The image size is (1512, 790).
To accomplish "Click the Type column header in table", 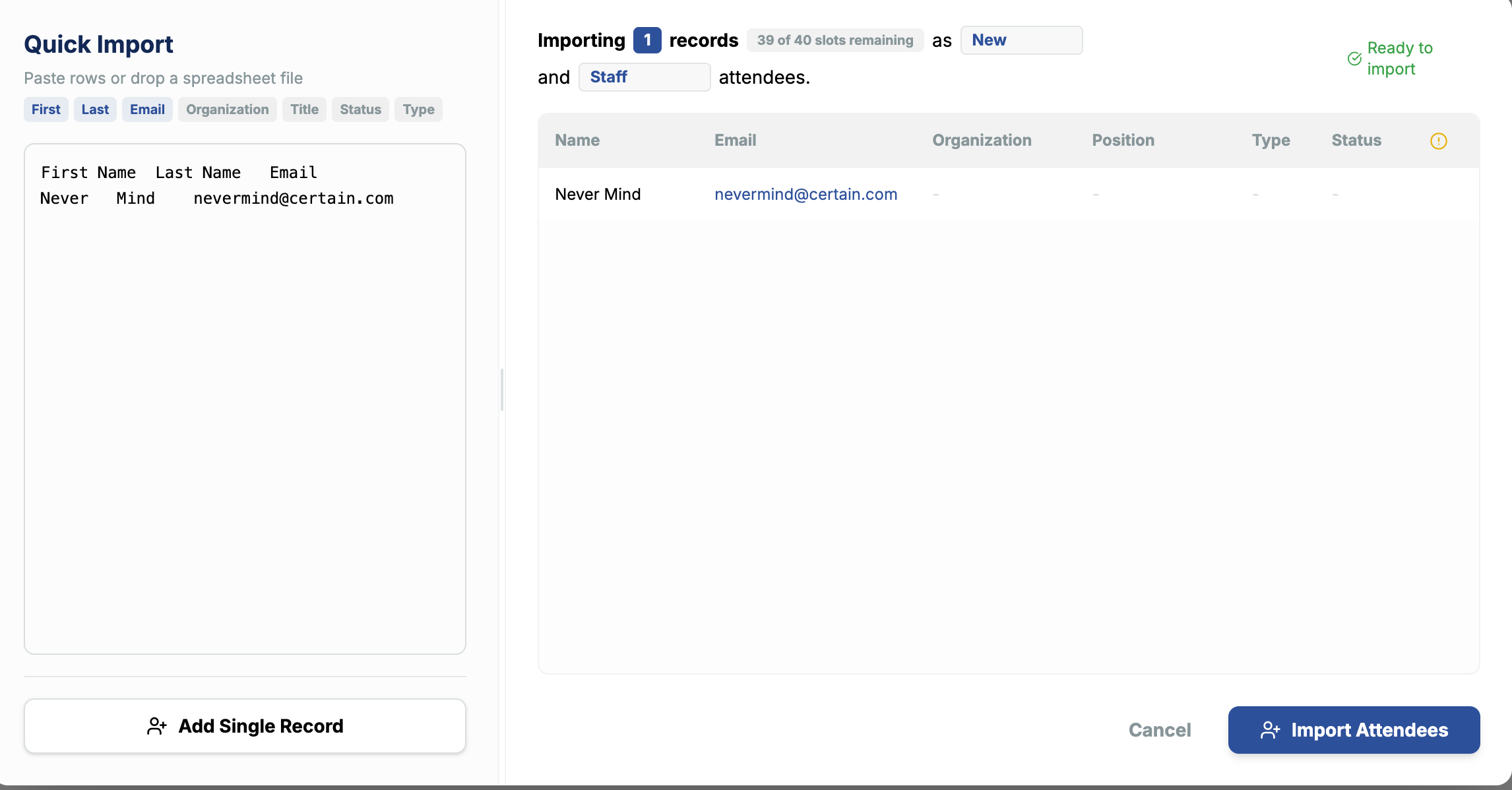I will 1271,140.
